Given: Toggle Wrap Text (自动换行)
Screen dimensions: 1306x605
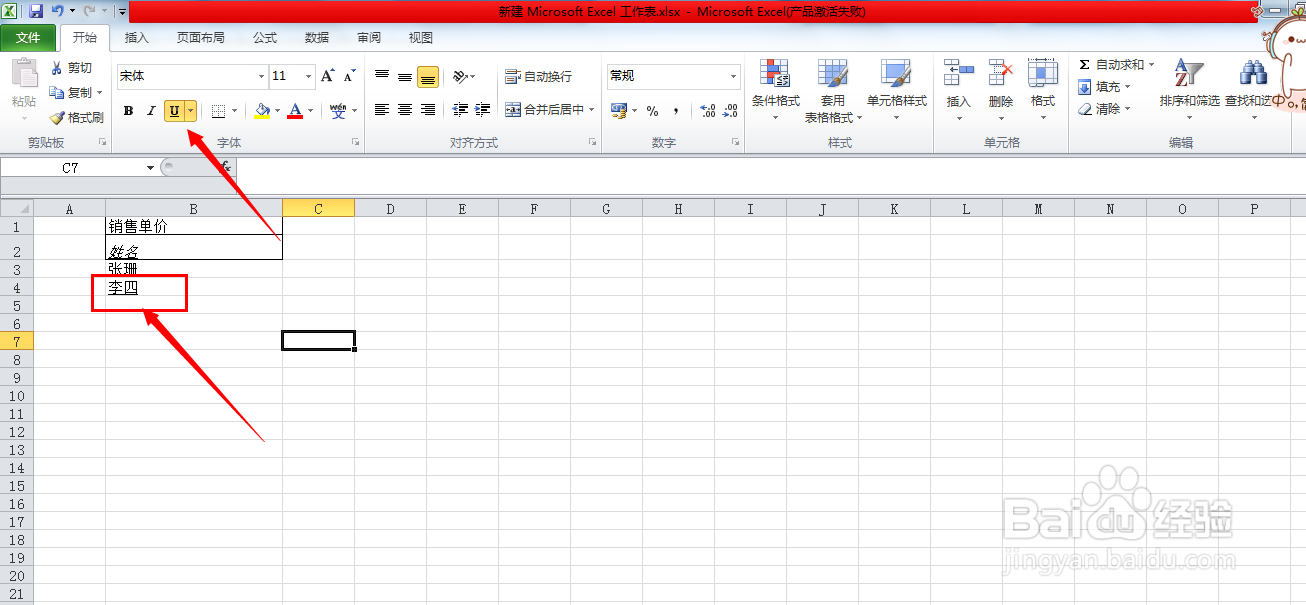Looking at the screenshot, I should click(538, 76).
